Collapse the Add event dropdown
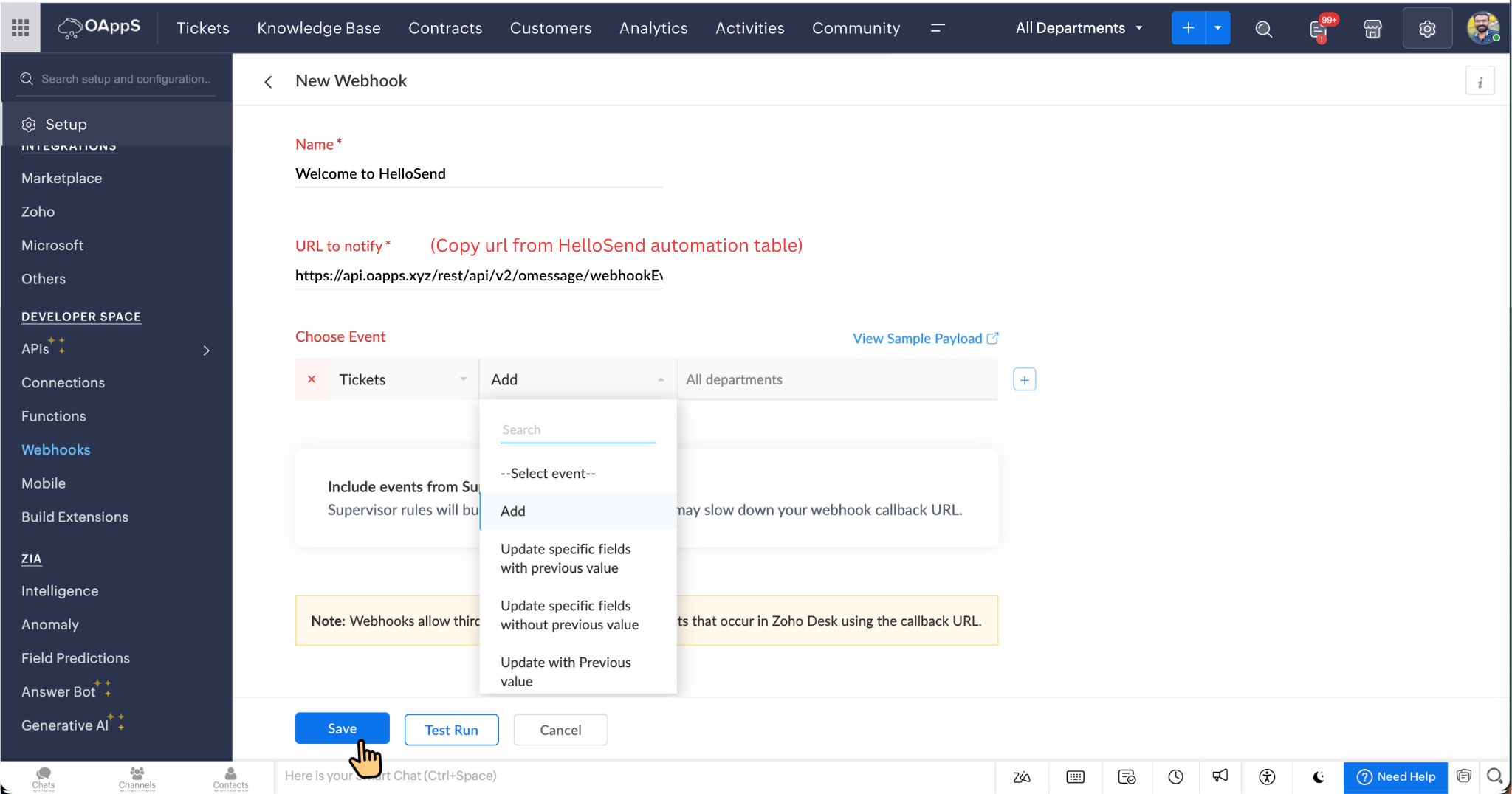Viewport: 1512px width, 794px height. [577, 379]
